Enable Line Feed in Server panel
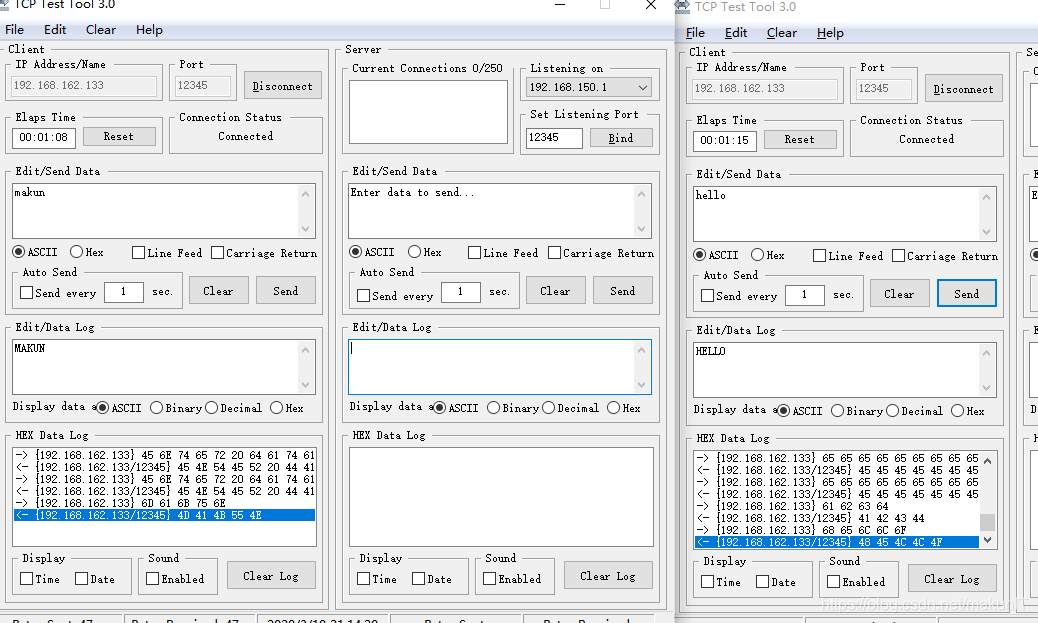Image resolution: width=1038 pixels, height=623 pixels. (503, 253)
